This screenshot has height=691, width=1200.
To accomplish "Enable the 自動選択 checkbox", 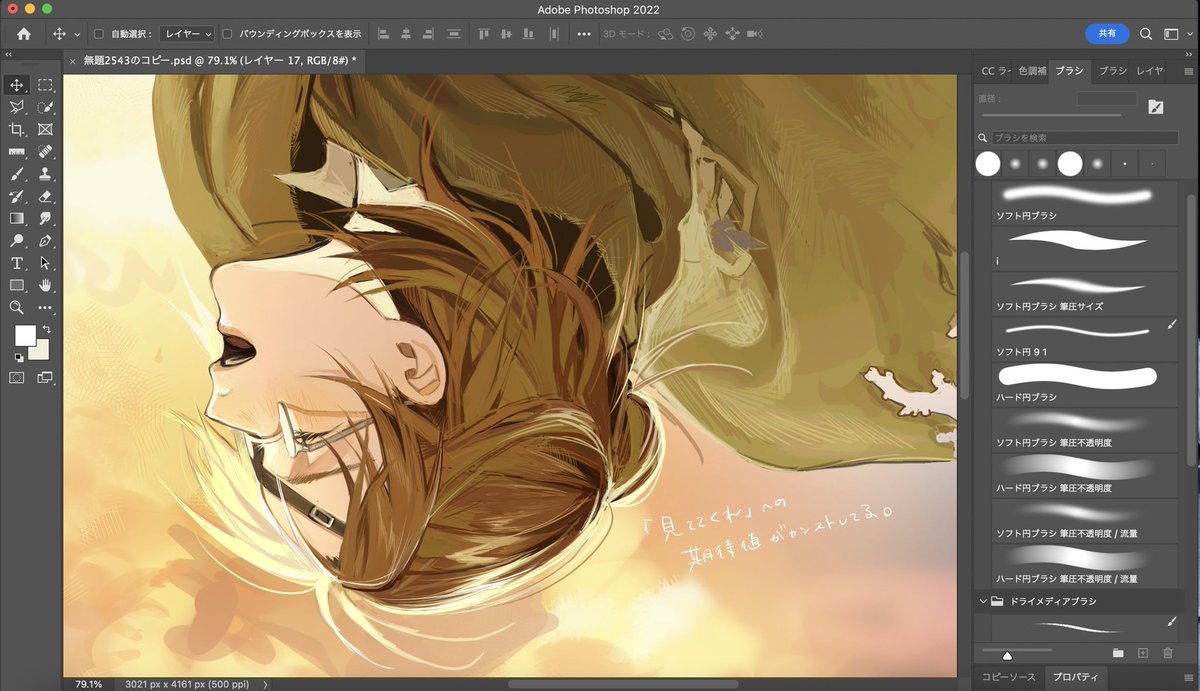I will coord(99,34).
